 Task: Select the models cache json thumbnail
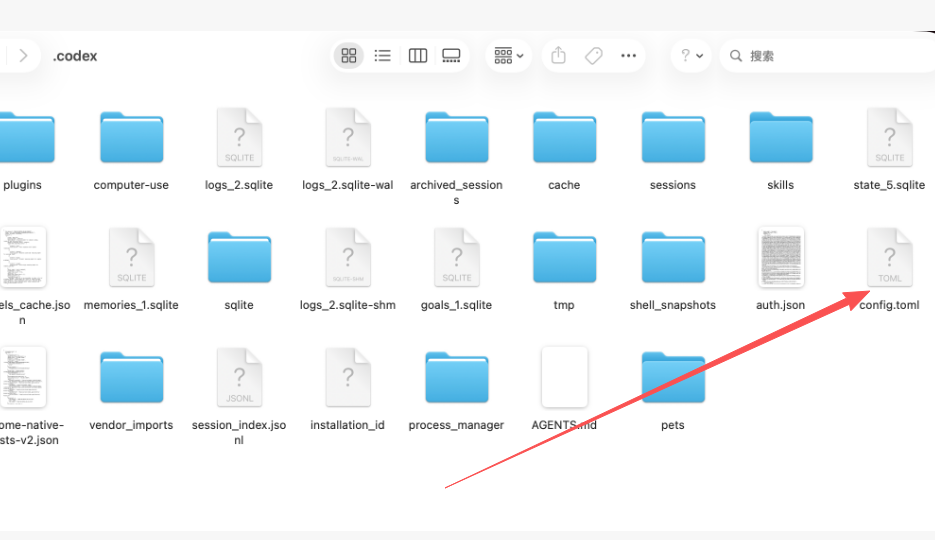tap(23, 257)
